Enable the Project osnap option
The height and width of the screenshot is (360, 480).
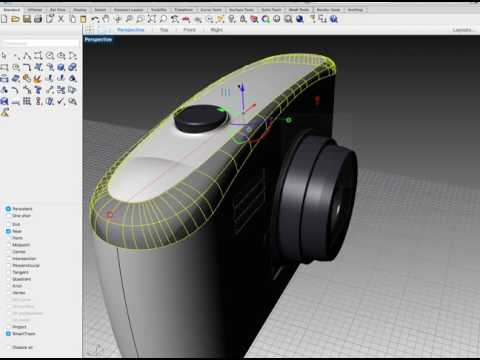tap(8, 327)
